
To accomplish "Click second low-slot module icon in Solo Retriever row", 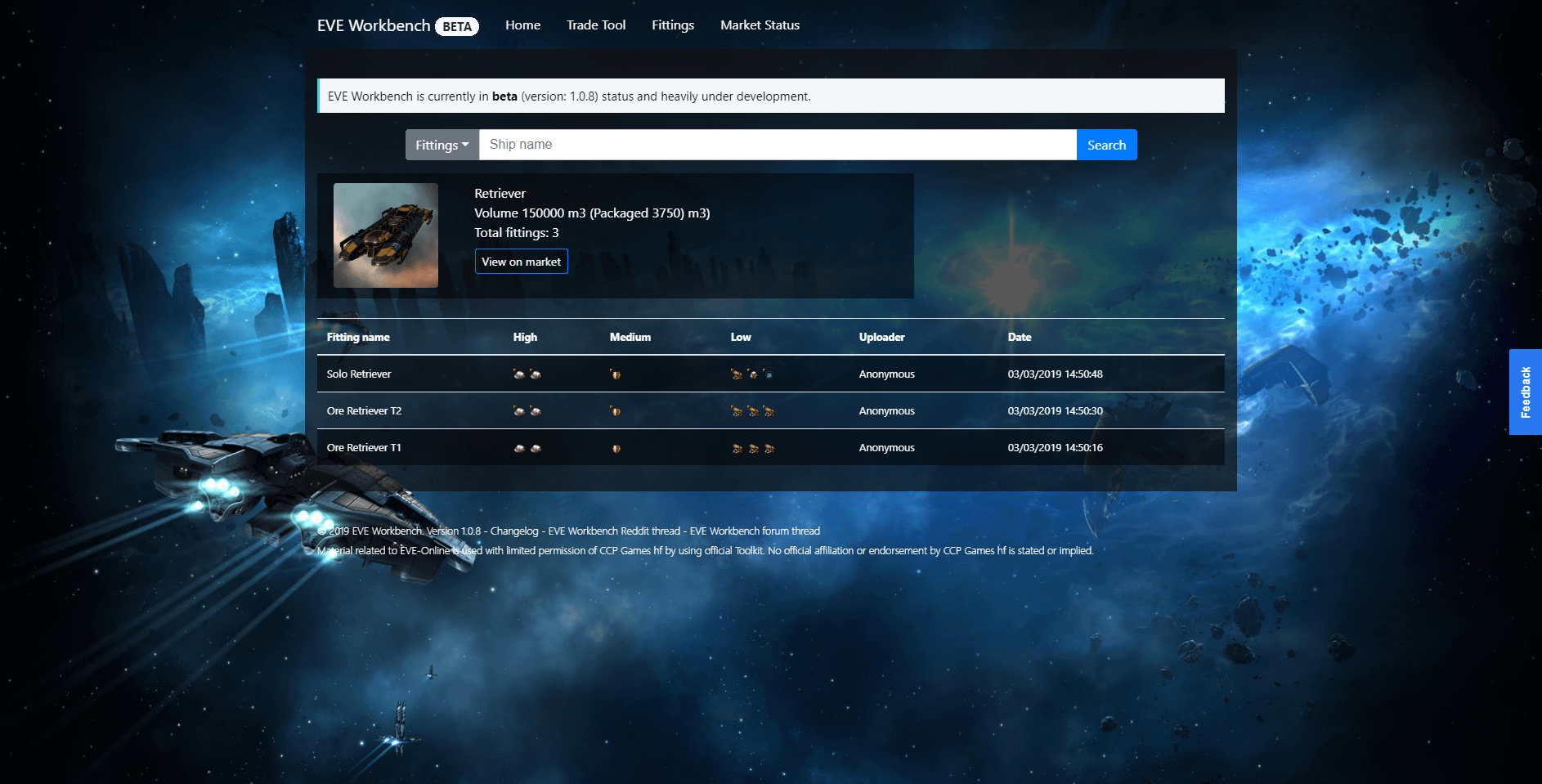I will [x=753, y=374].
